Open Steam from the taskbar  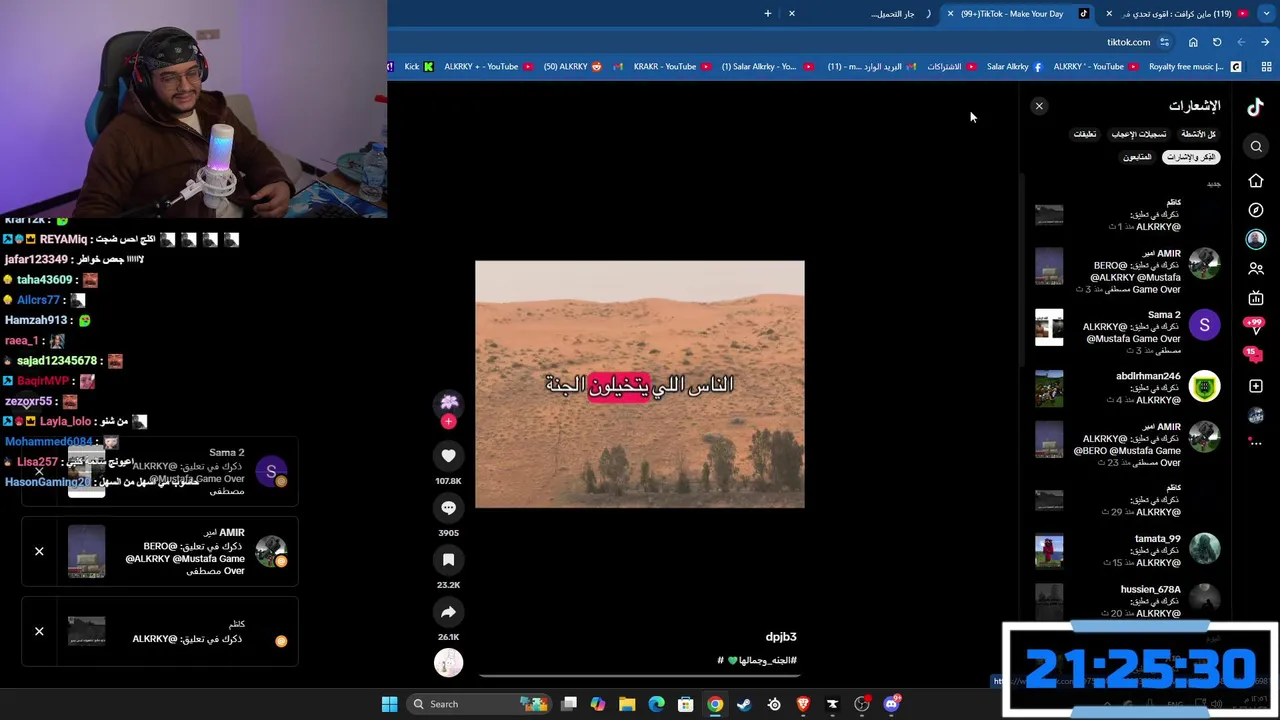[744, 704]
